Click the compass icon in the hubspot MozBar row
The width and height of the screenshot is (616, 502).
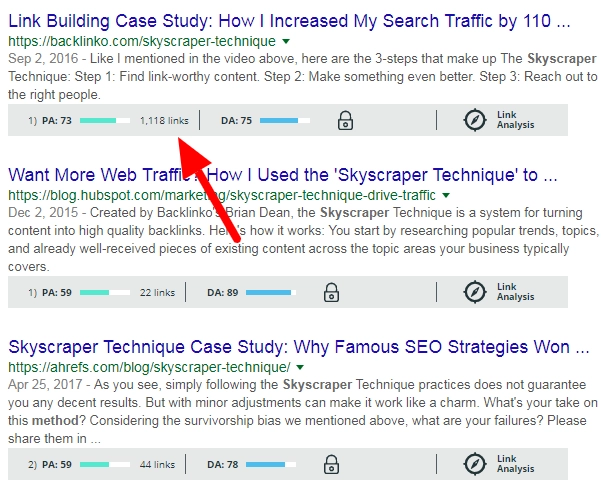pyautogui.click(x=475, y=292)
